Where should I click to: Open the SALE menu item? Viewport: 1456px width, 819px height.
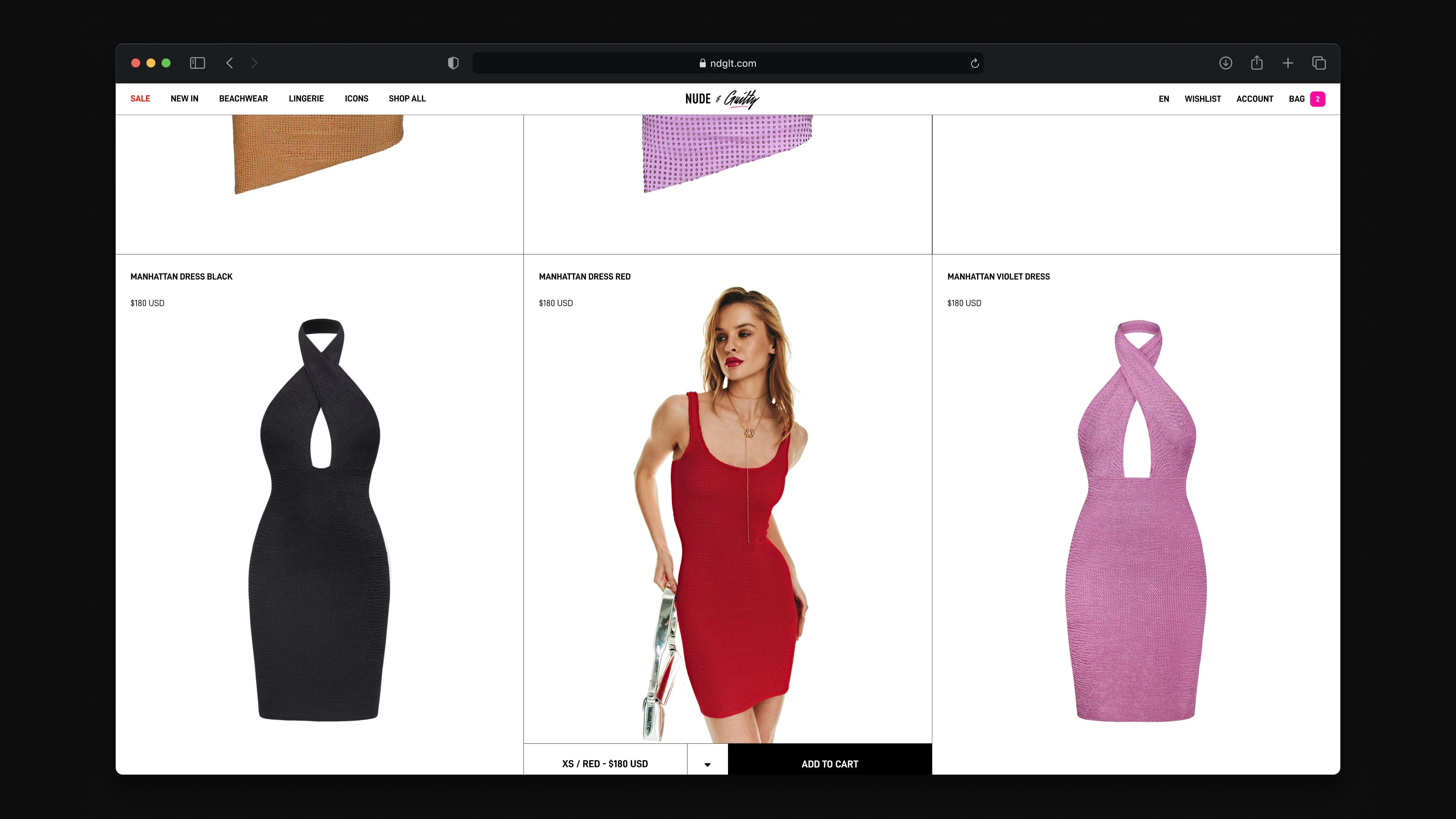[x=140, y=98]
